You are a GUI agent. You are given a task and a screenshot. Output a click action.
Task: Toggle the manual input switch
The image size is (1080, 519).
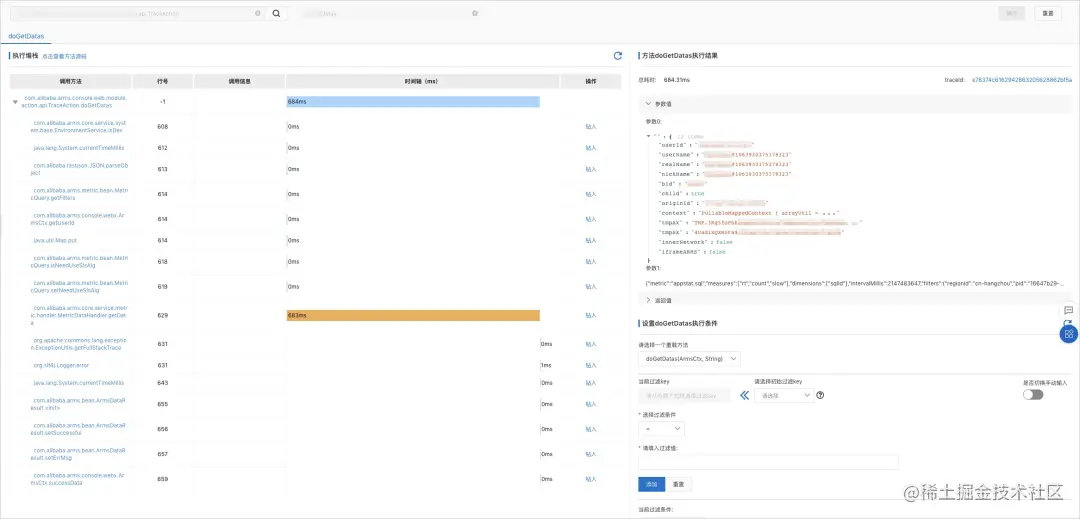pos(1033,394)
